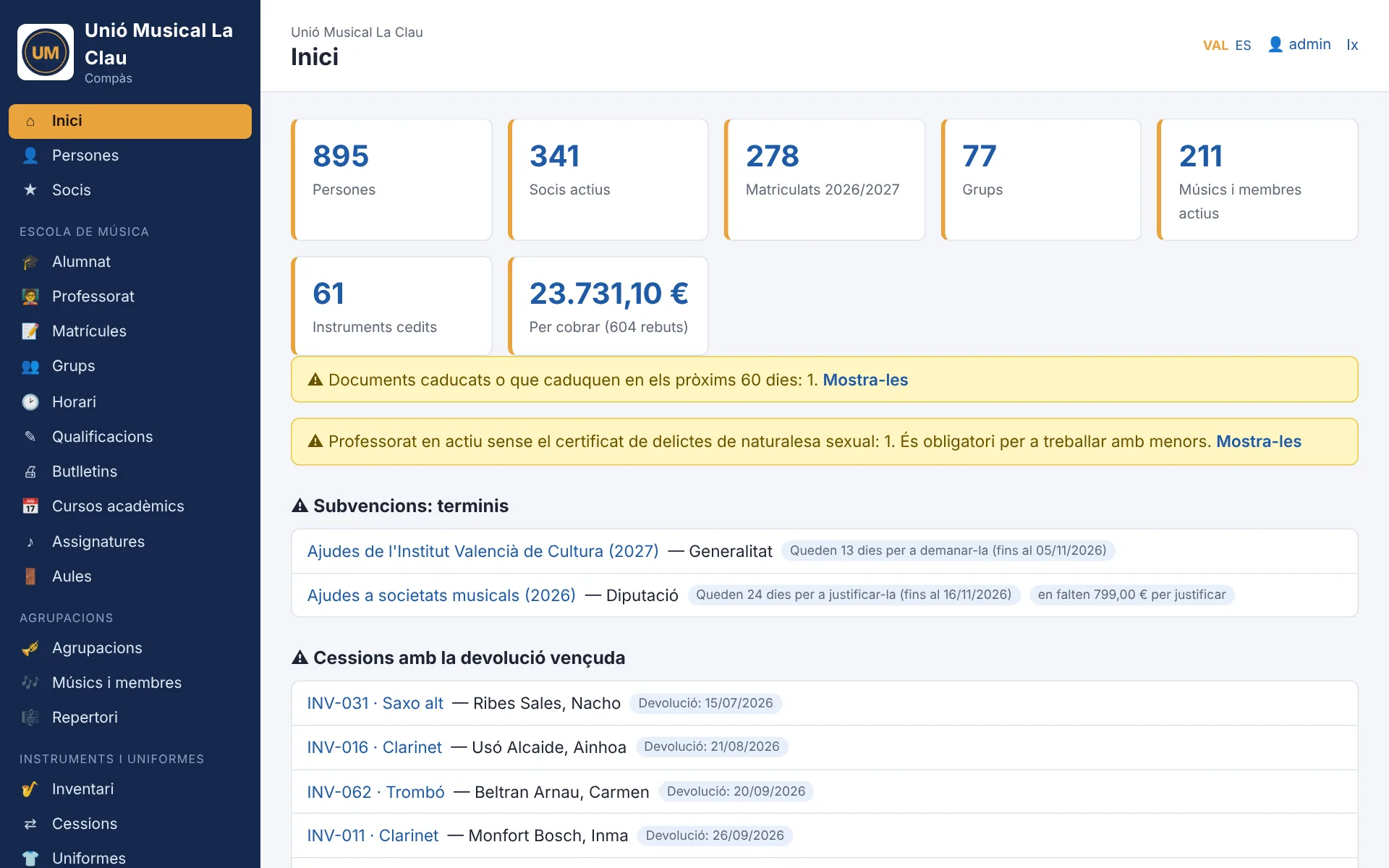
Task: Open the 77 Grups card
Action: [x=1041, y=179]
